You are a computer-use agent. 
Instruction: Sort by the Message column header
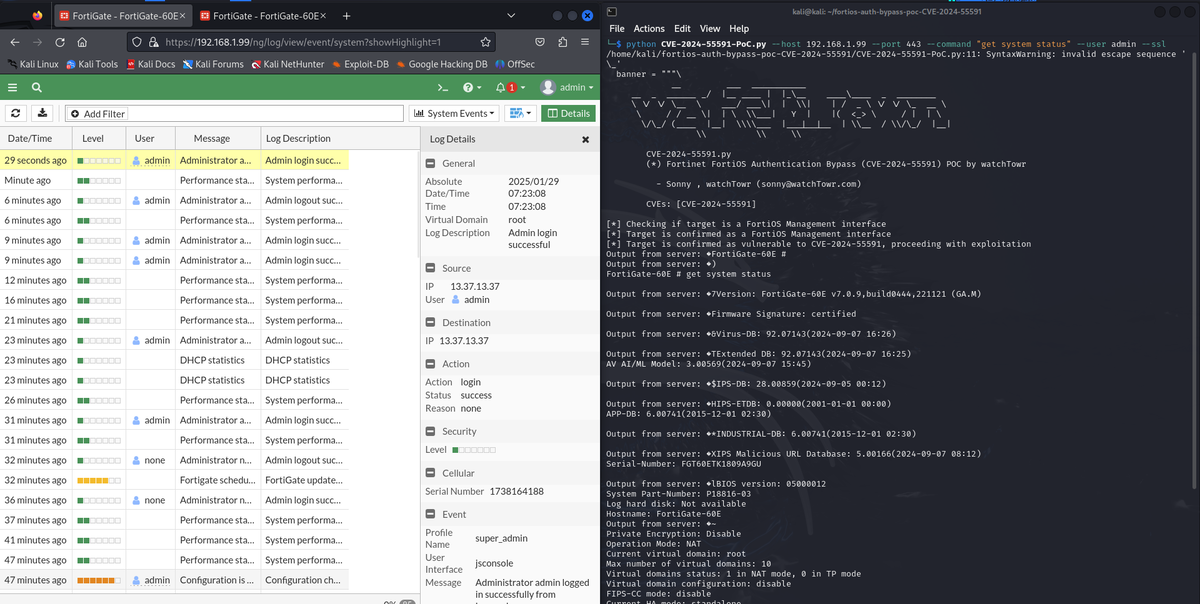217,138
